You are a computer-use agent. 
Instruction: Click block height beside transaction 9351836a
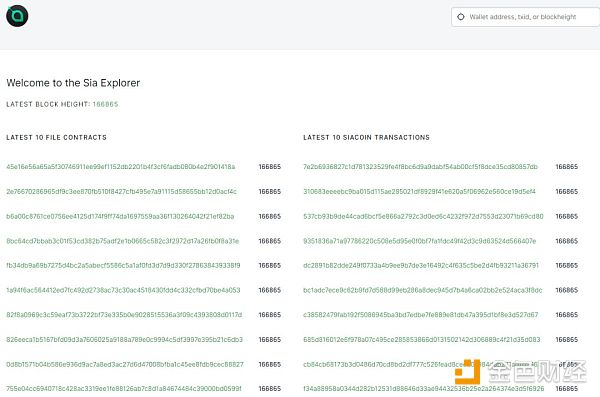(567, 241)
